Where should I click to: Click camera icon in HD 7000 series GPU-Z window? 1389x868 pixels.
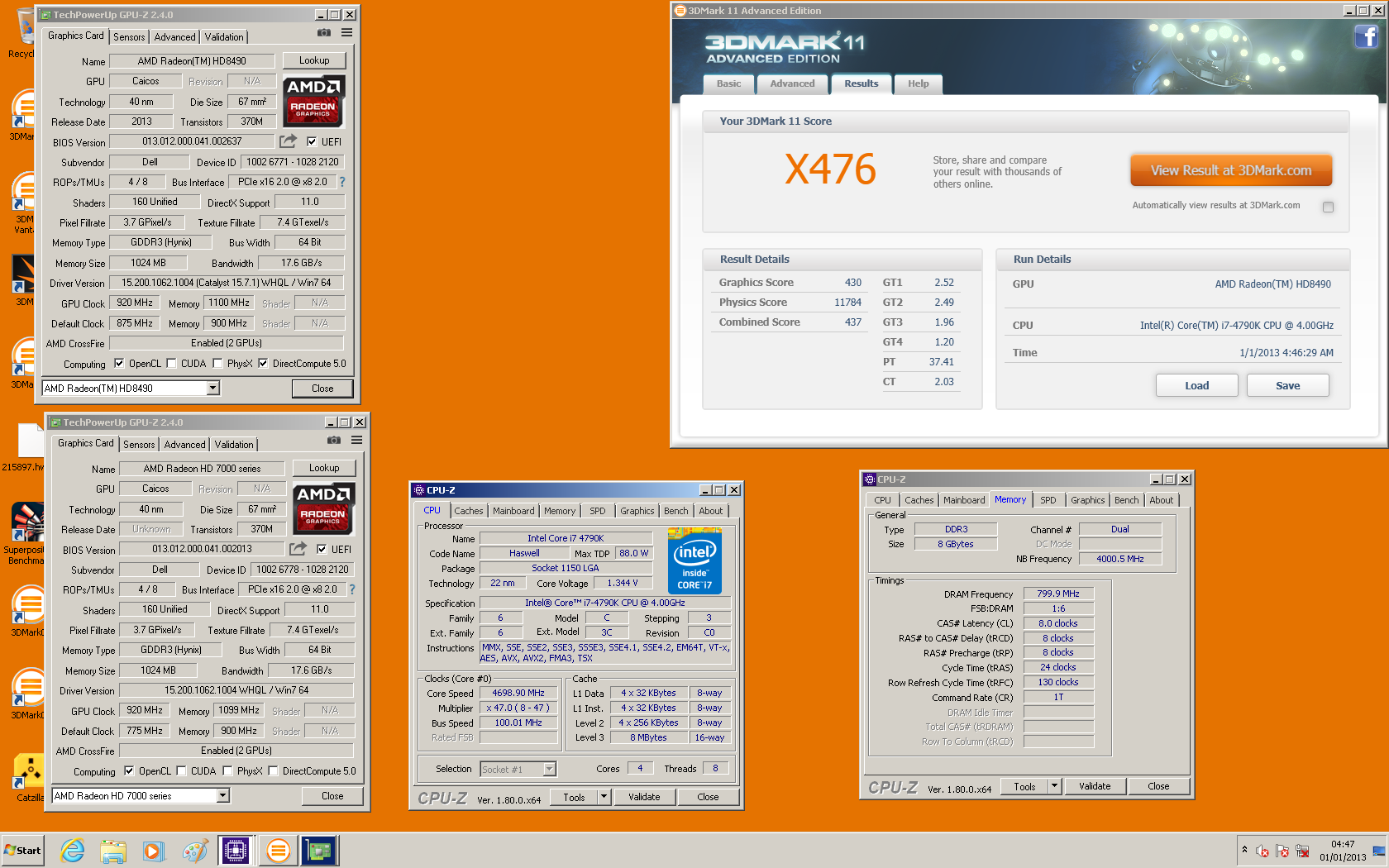pyautogui.click(x=334, y=440)
